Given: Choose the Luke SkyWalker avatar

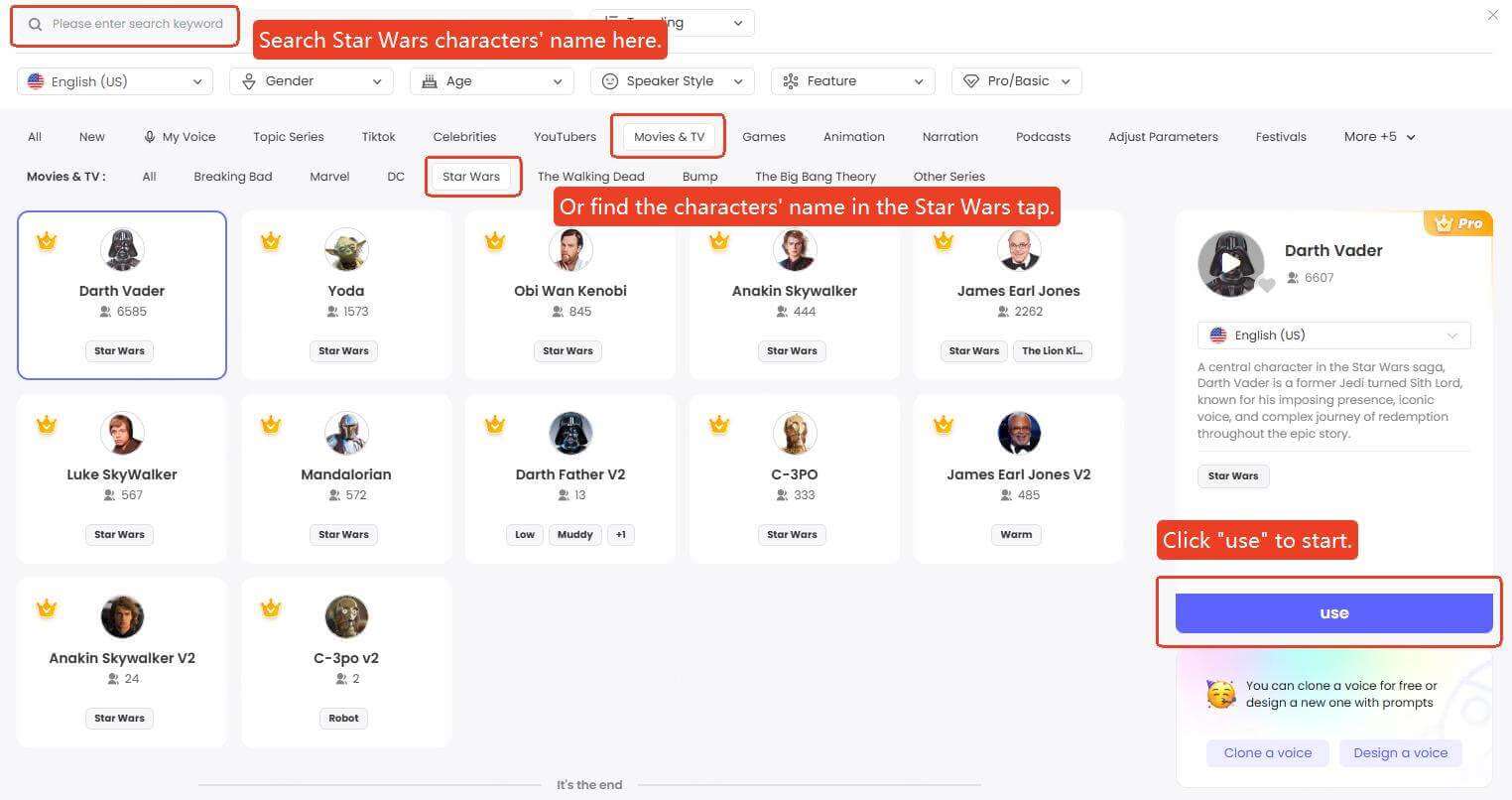Looking at the screenshot, I should click(x=122, y=433).
